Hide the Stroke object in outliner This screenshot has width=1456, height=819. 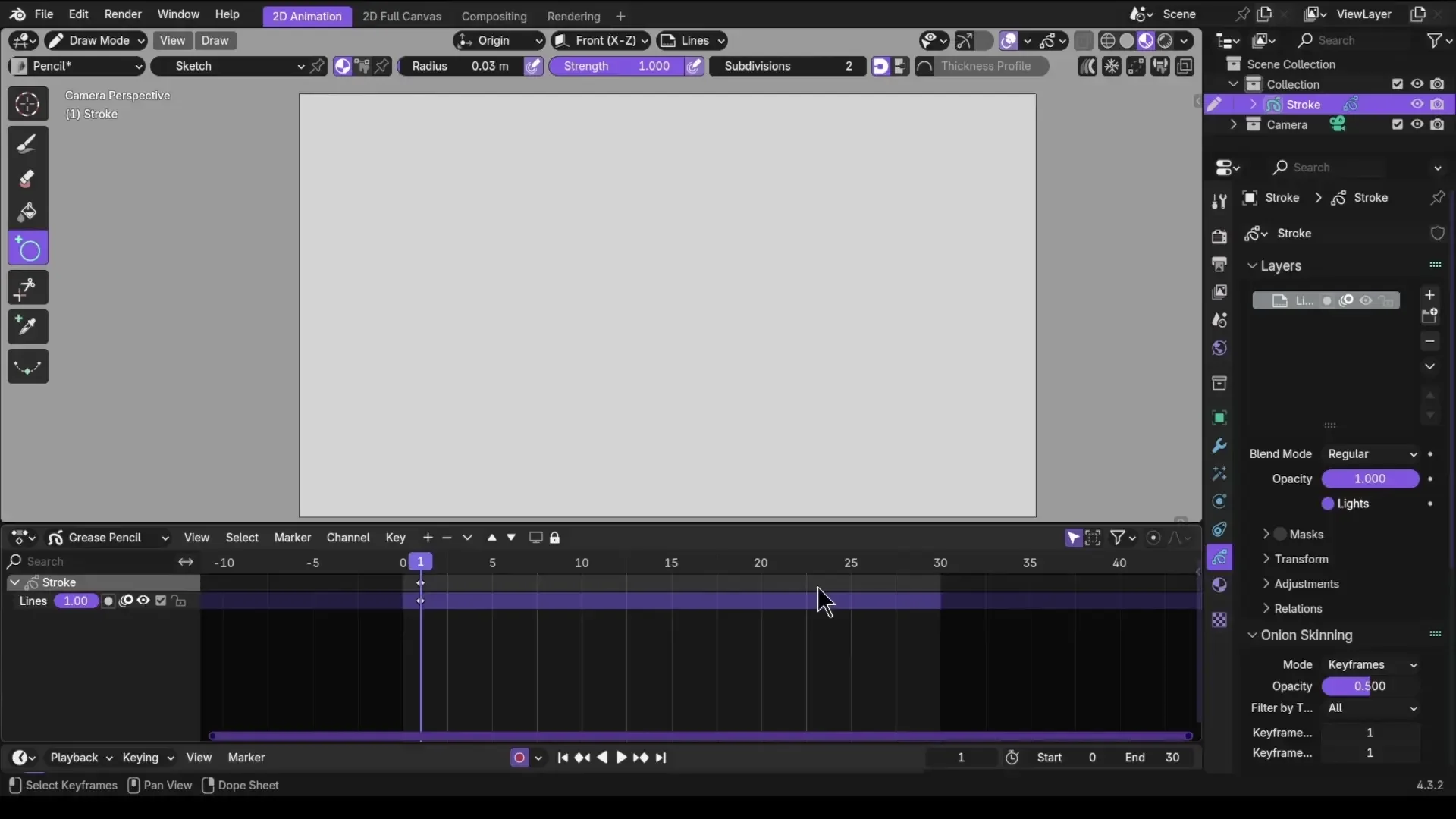1417,105
